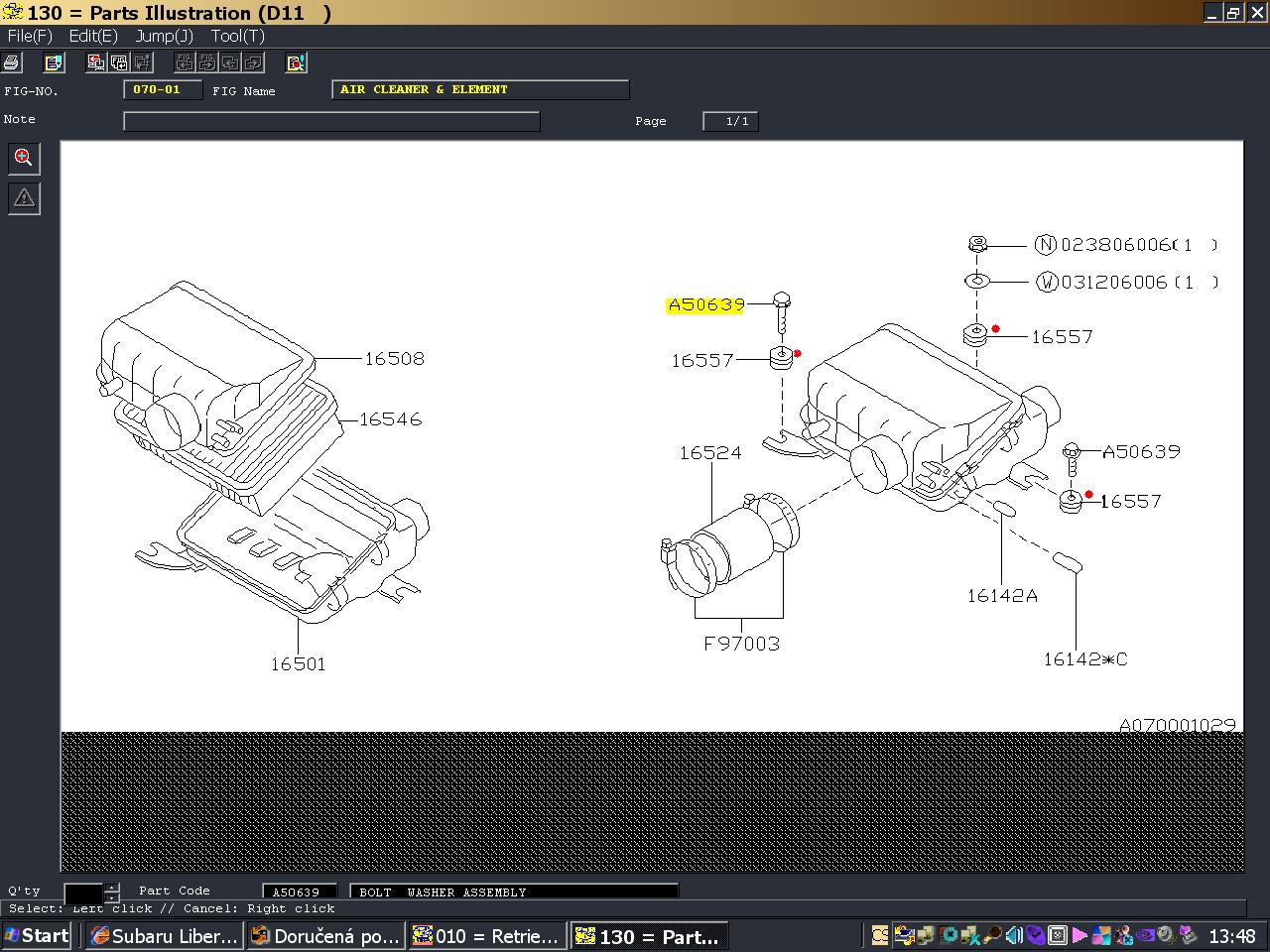Click the part search icon with red dot
Screen dimensions: 1270x952
[x=296, y=62]
